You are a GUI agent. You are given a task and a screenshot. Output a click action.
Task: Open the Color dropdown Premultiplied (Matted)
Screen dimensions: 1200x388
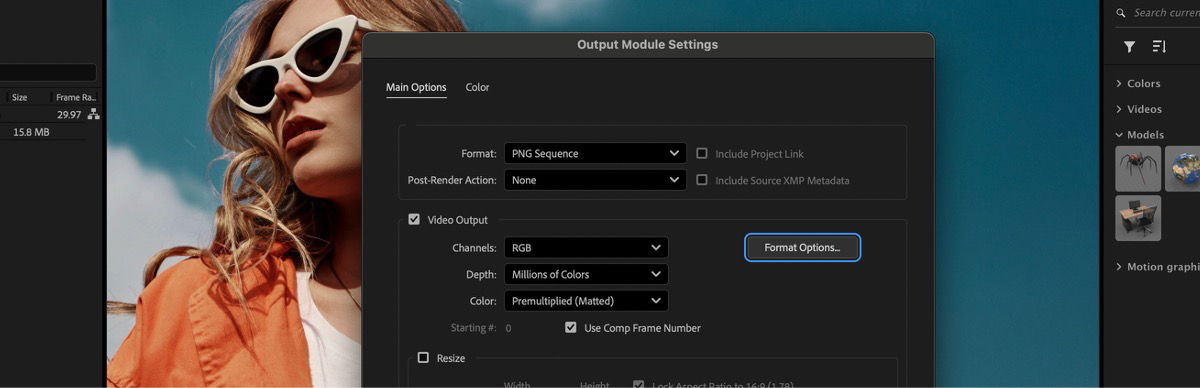(x=586, y=301)
